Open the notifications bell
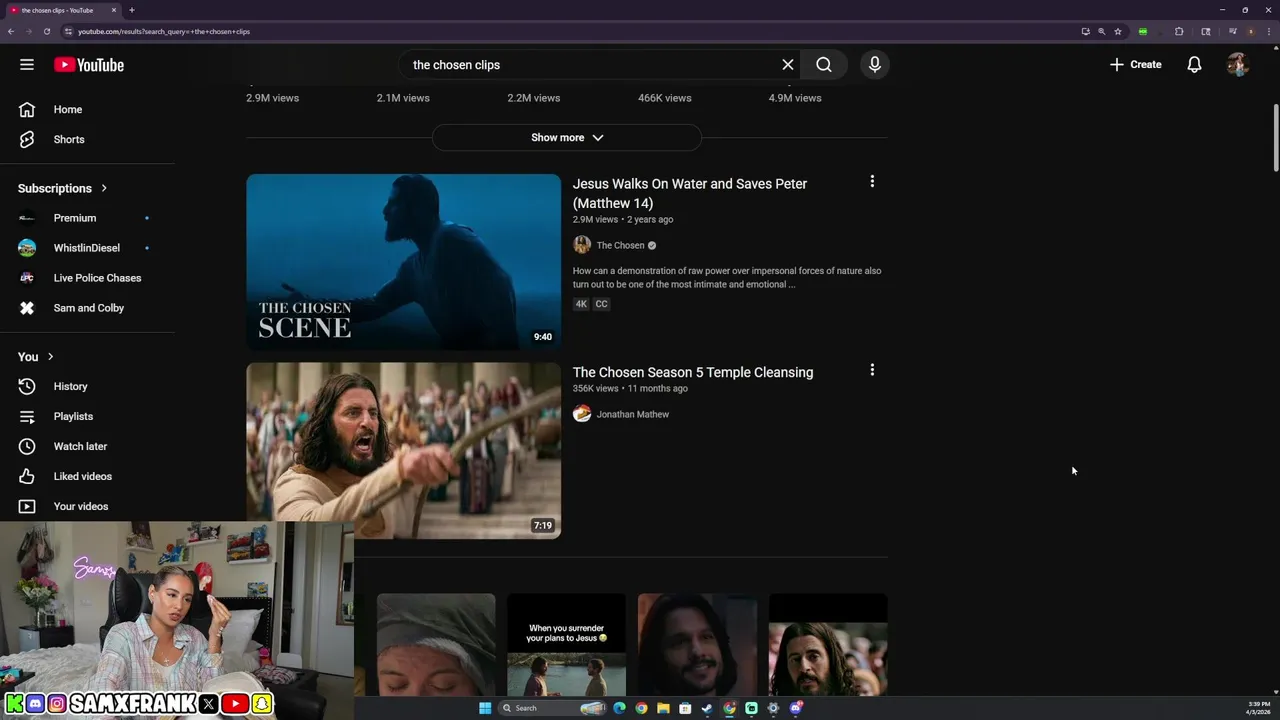 coord(1194,65)
